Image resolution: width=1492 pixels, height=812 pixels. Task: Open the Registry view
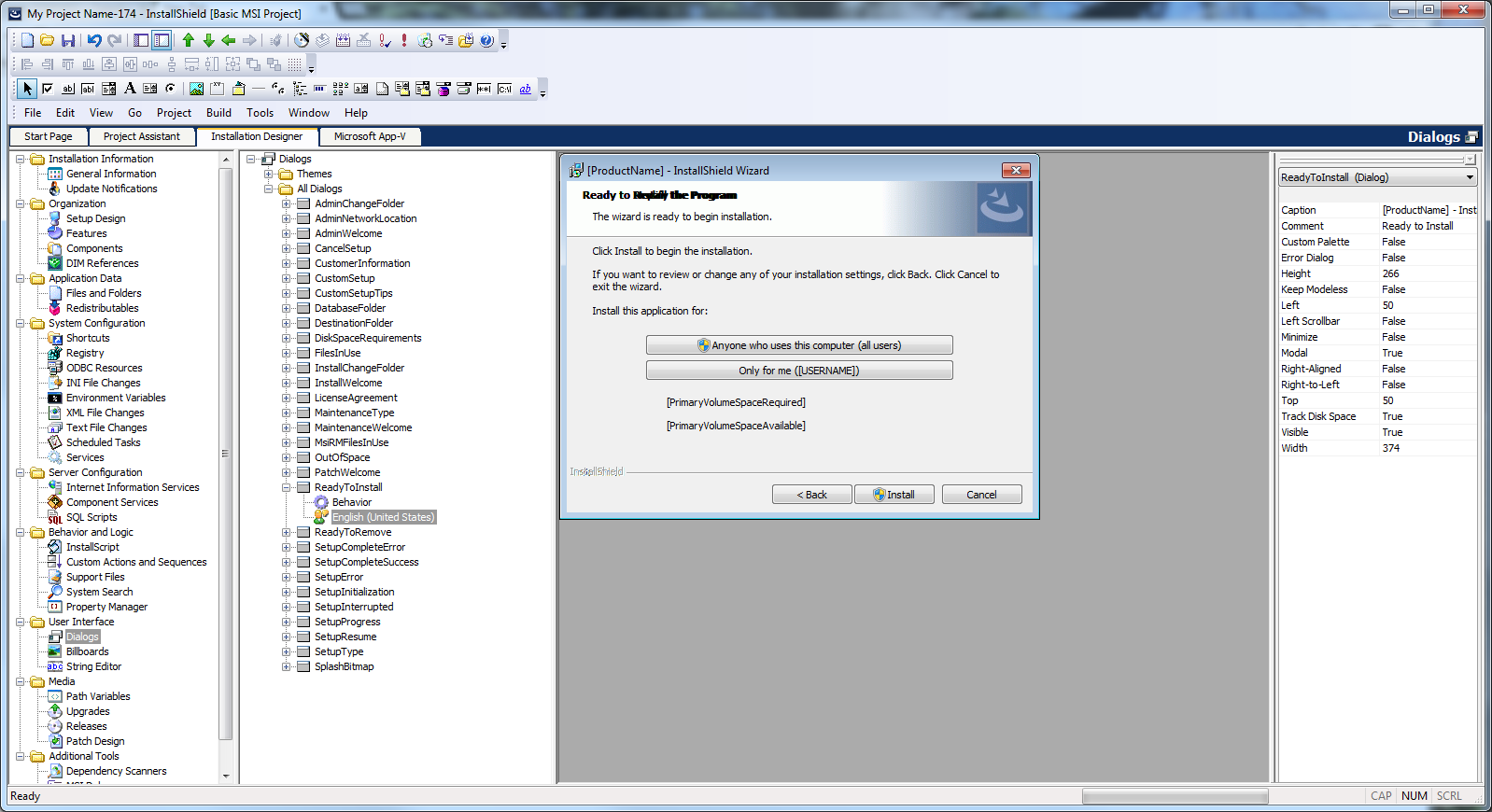[x=85, y=353]
